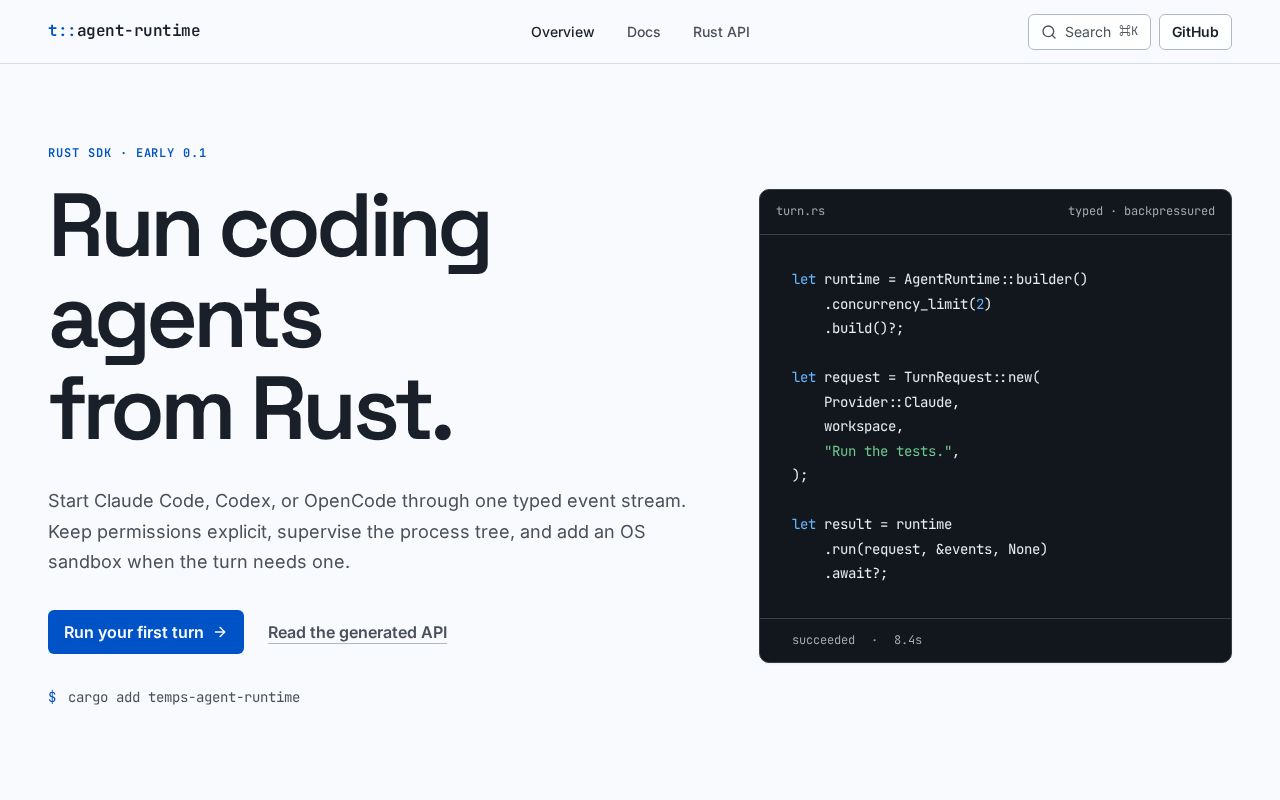Click the cargo add temps-agent-runtime command
Screen dimensions: 1280x800
tap(184, 697)
